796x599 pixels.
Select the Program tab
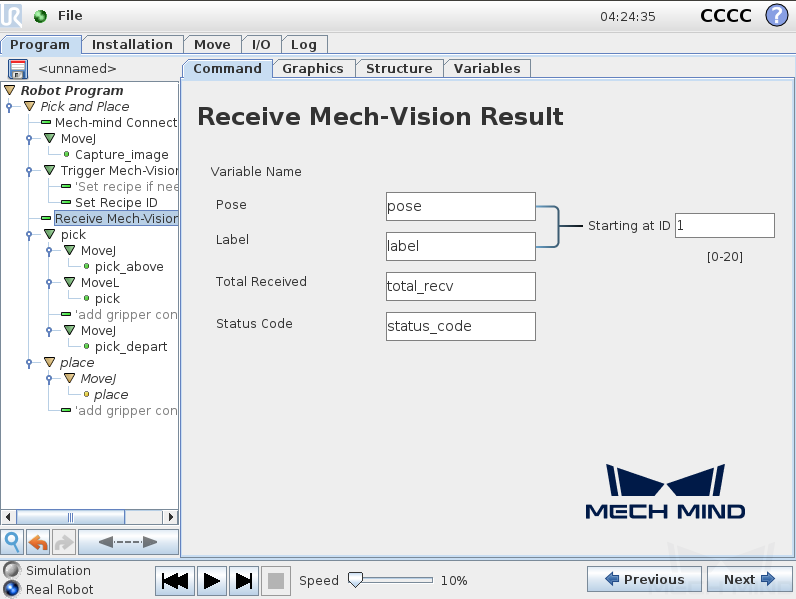pos(40,45)
